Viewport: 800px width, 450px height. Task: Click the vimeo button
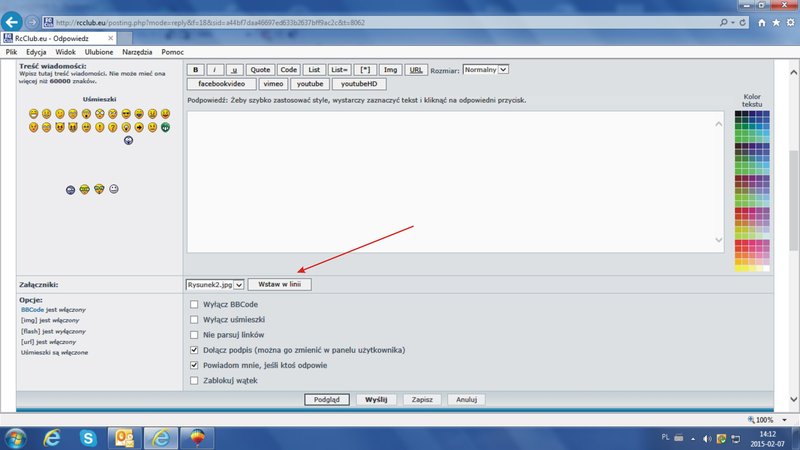[273, 84]
